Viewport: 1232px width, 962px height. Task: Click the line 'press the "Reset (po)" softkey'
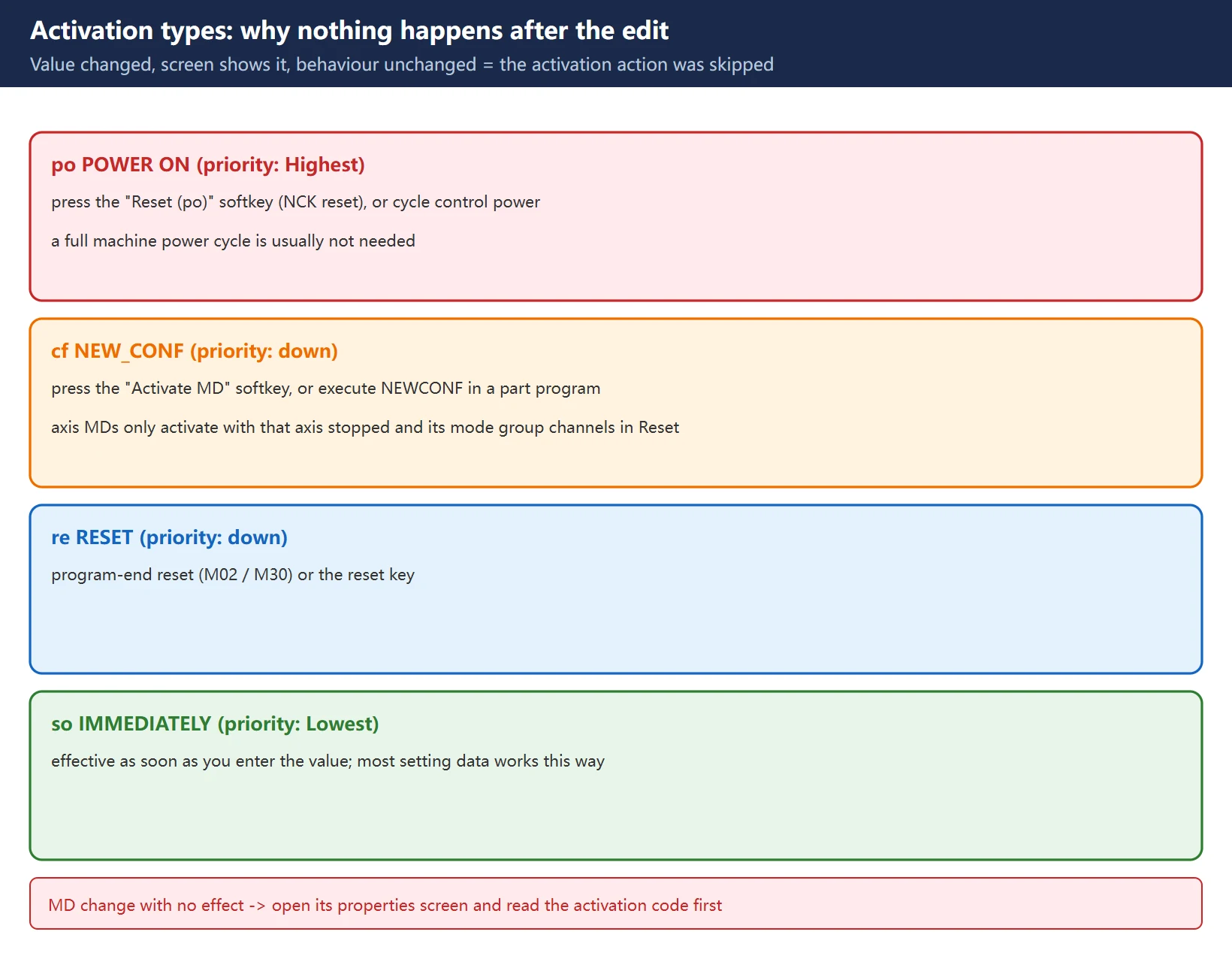click(296, 202)
